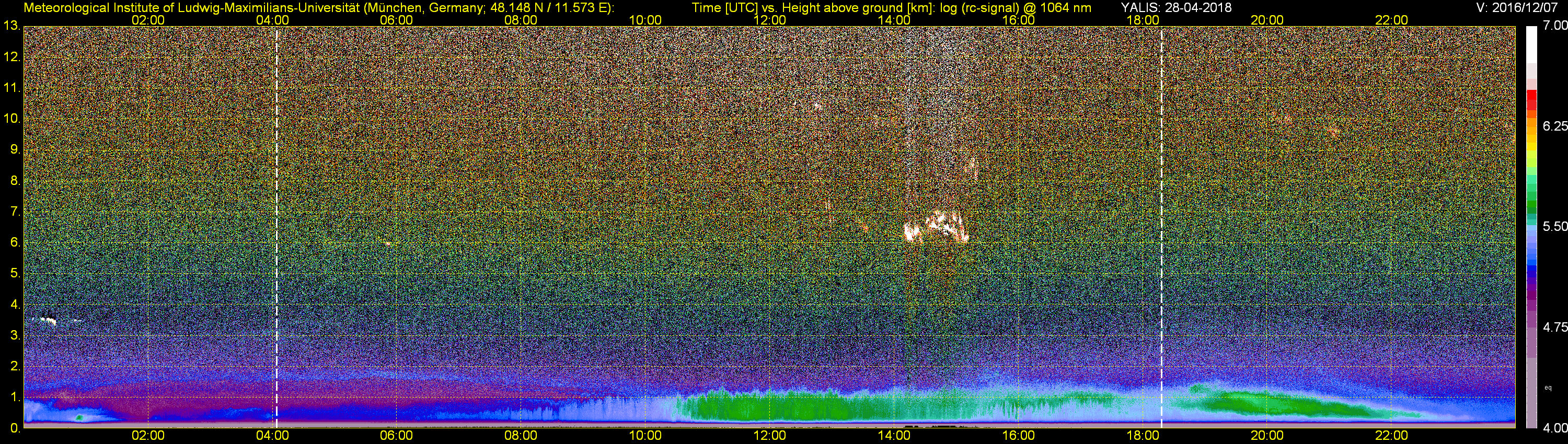Click 04:00 on the lower time axis
This screenshot has width=1568, height=444.
pyautogui.click(x=272, y=436)
